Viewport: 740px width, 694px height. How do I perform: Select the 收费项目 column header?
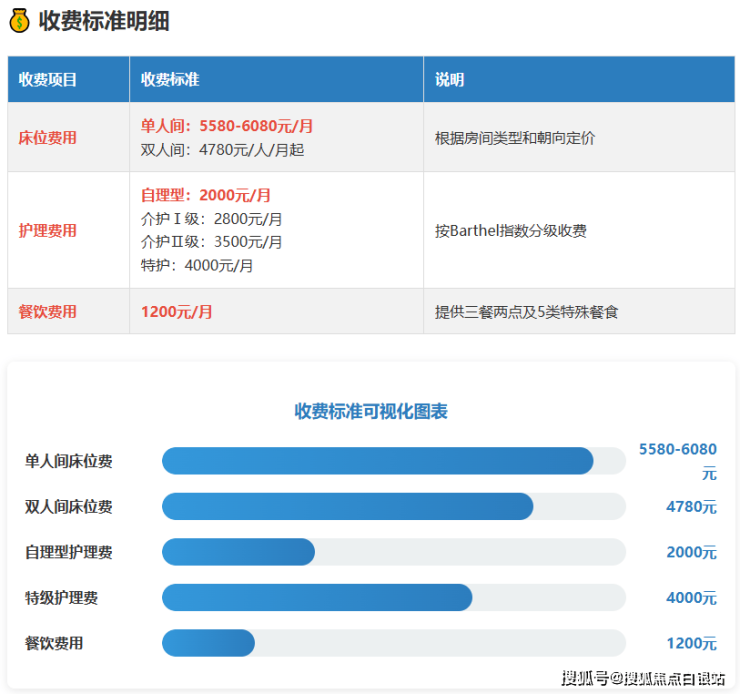tap(48, 79)
